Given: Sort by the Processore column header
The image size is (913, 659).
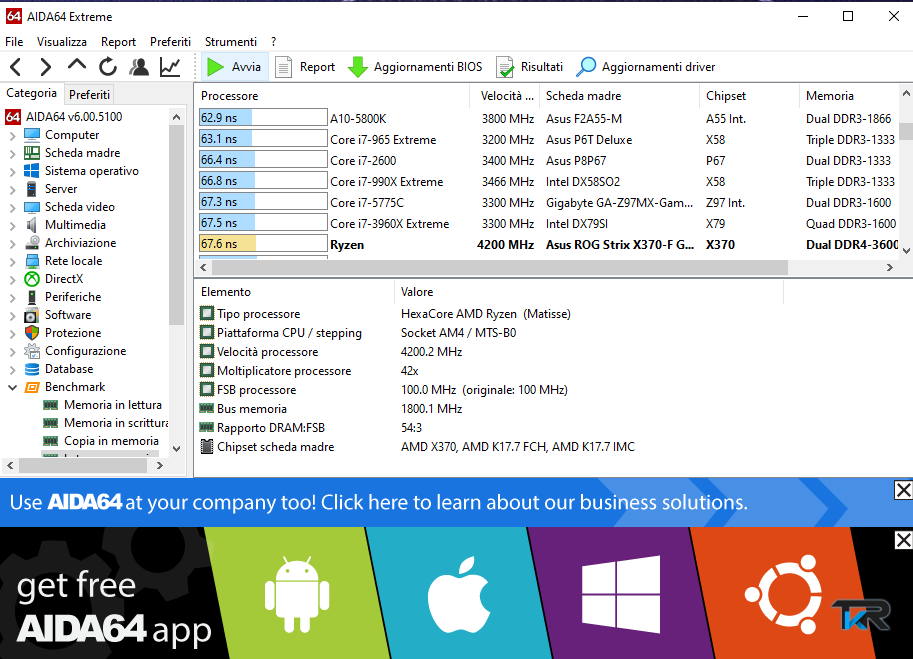Looking at the screenshot, I should (x=332, y=96).
